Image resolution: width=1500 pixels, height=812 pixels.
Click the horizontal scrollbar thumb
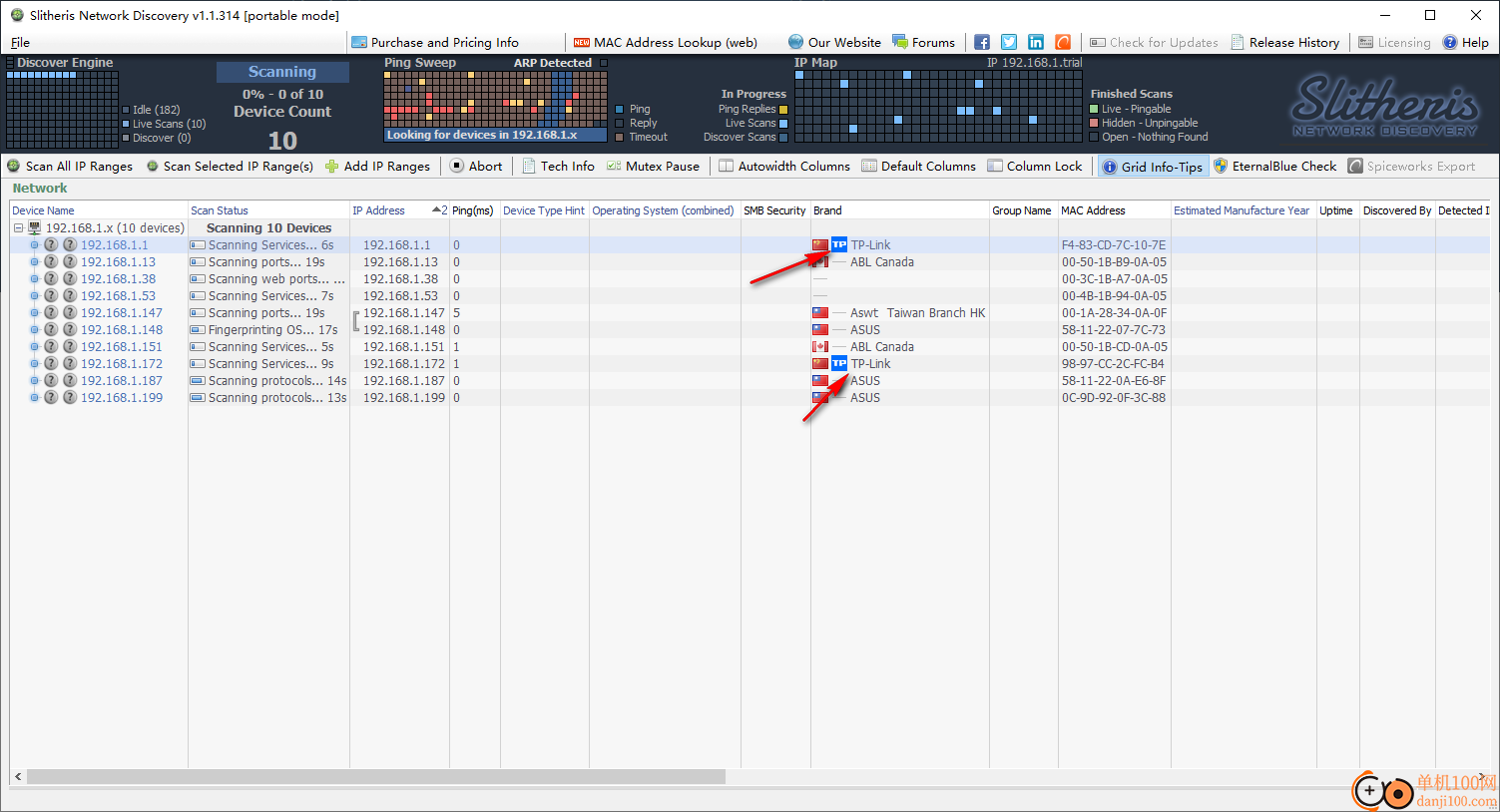click(376, 776)
